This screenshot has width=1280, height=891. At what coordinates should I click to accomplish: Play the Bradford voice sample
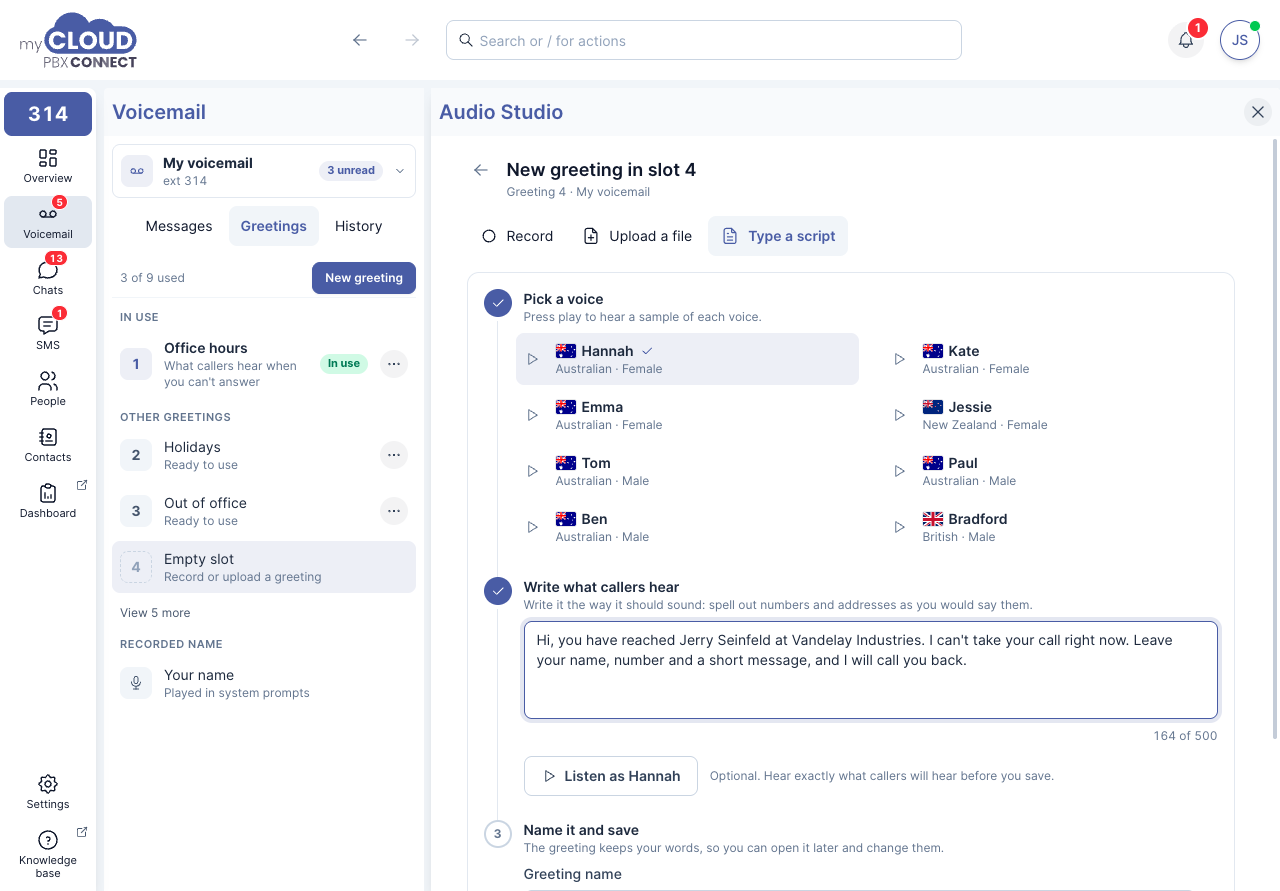900,527
